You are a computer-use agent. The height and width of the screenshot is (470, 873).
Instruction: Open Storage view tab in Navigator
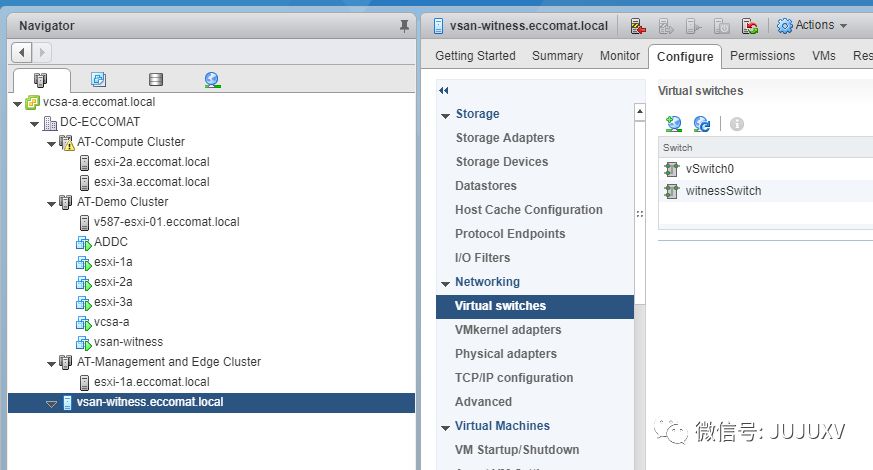[156, 80]
